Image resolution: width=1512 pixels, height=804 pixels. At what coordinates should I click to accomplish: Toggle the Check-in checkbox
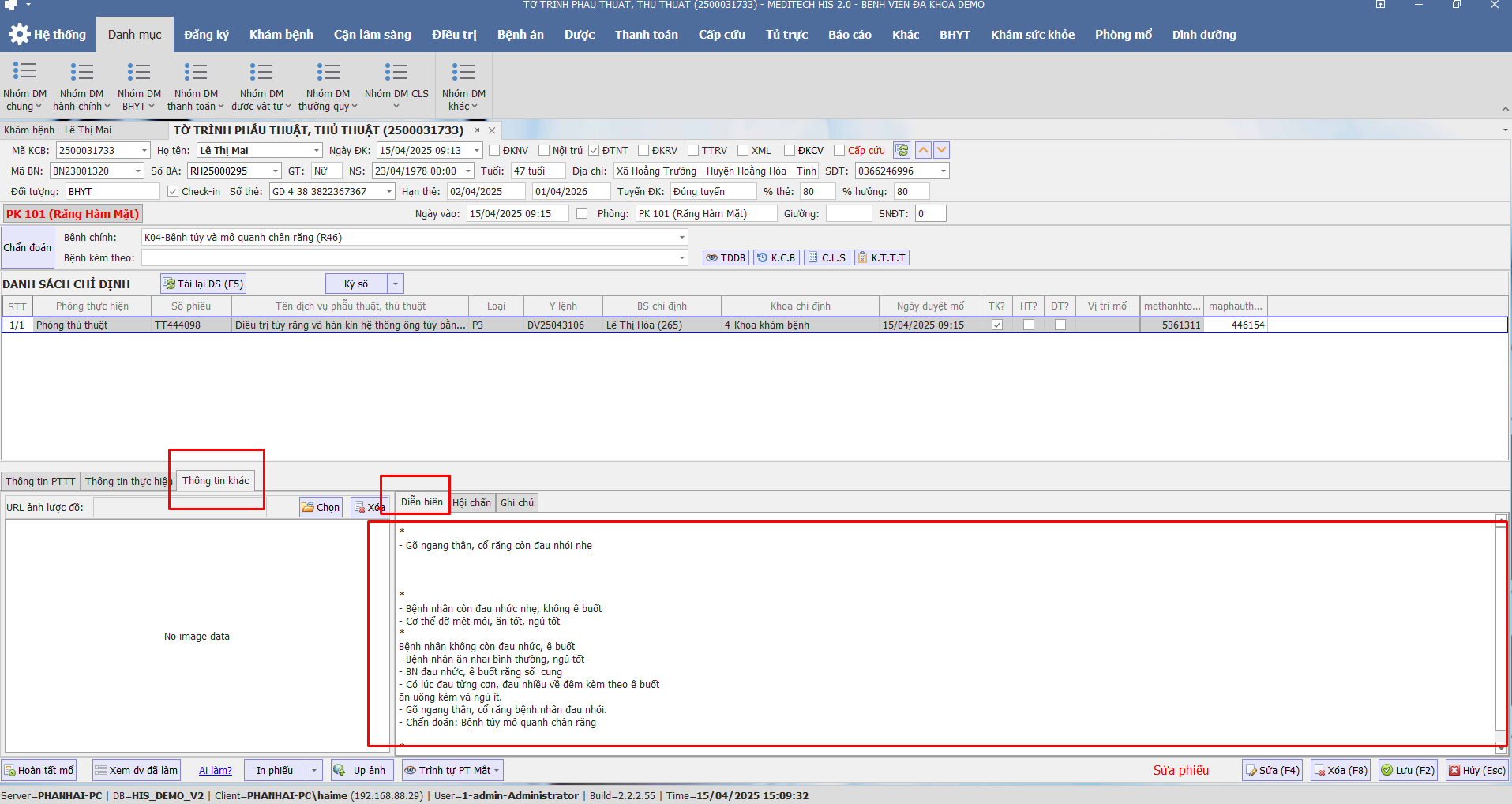173,191
